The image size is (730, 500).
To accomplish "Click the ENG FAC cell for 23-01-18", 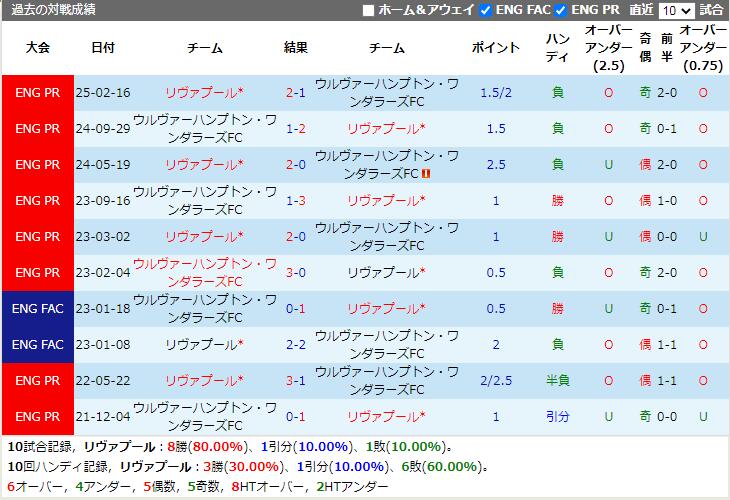I will tap(39, 309).
